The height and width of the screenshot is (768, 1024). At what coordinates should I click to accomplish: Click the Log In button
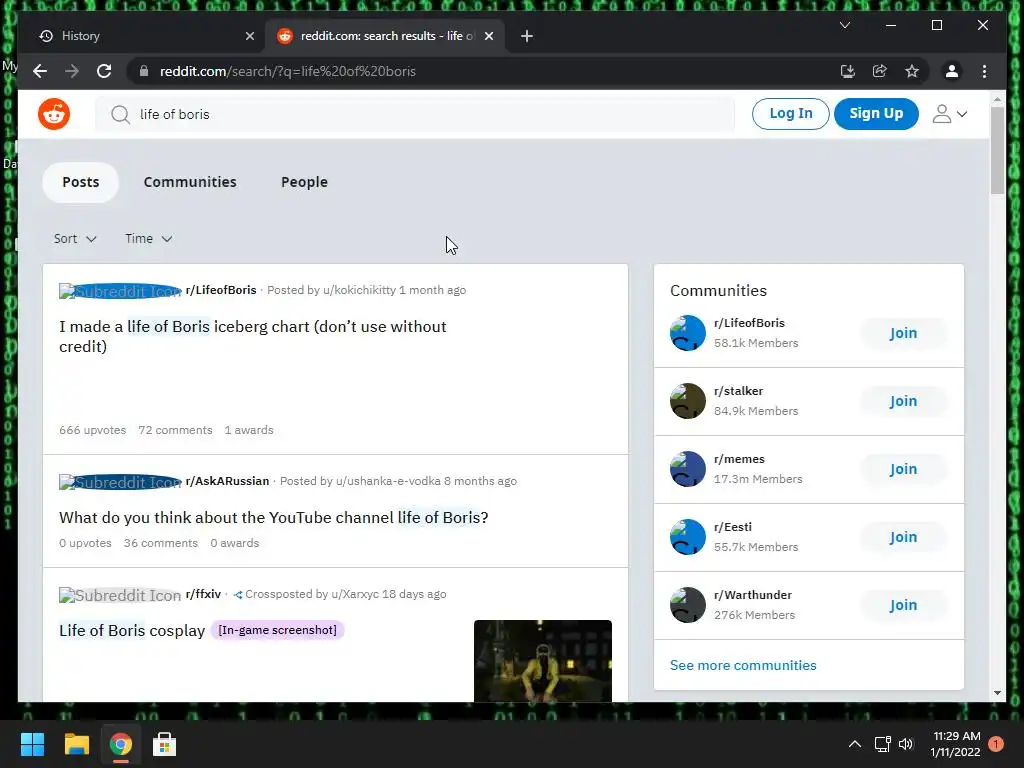(x=790, y=114)
